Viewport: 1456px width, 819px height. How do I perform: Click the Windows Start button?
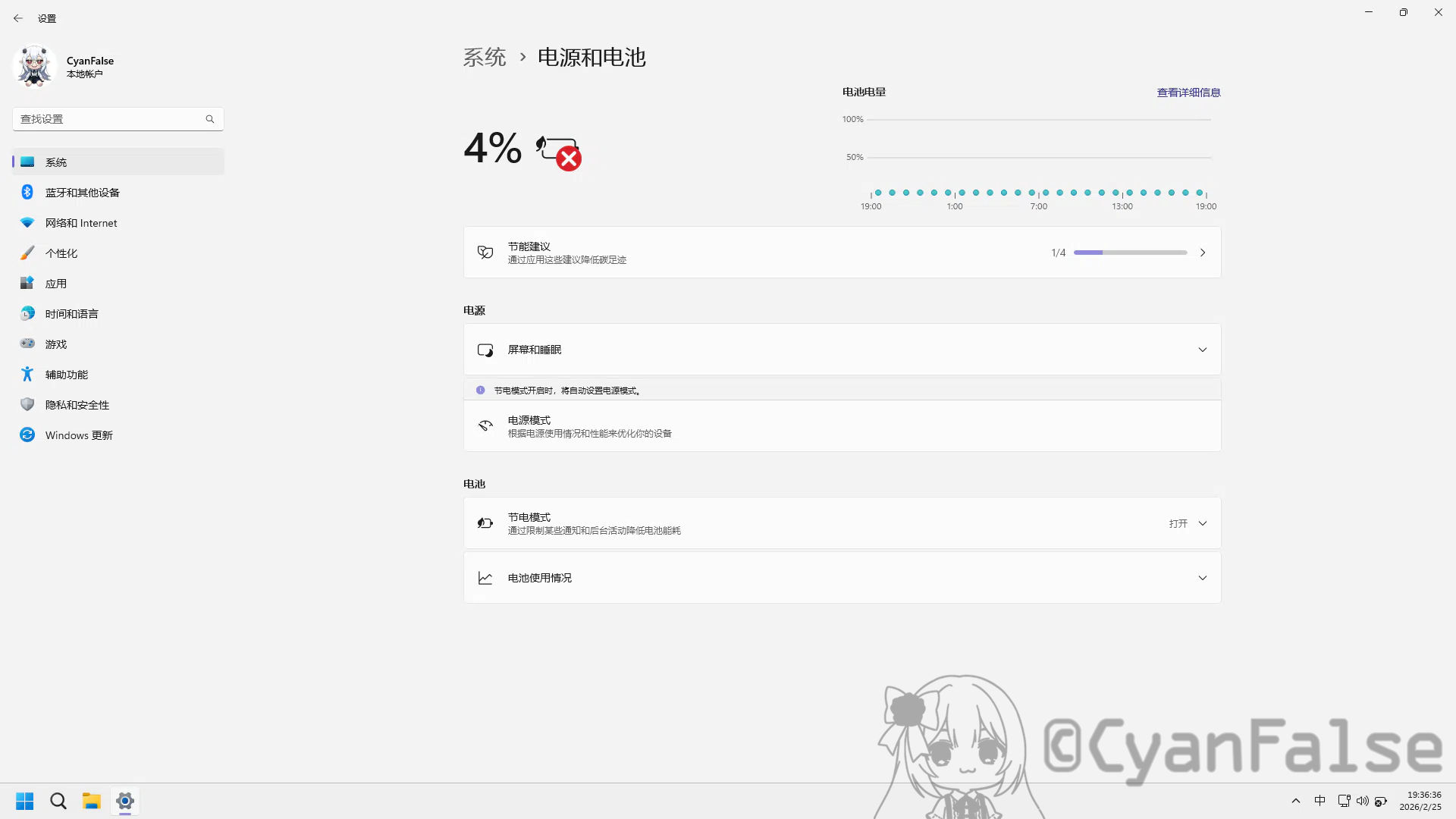tap(24, 800)
